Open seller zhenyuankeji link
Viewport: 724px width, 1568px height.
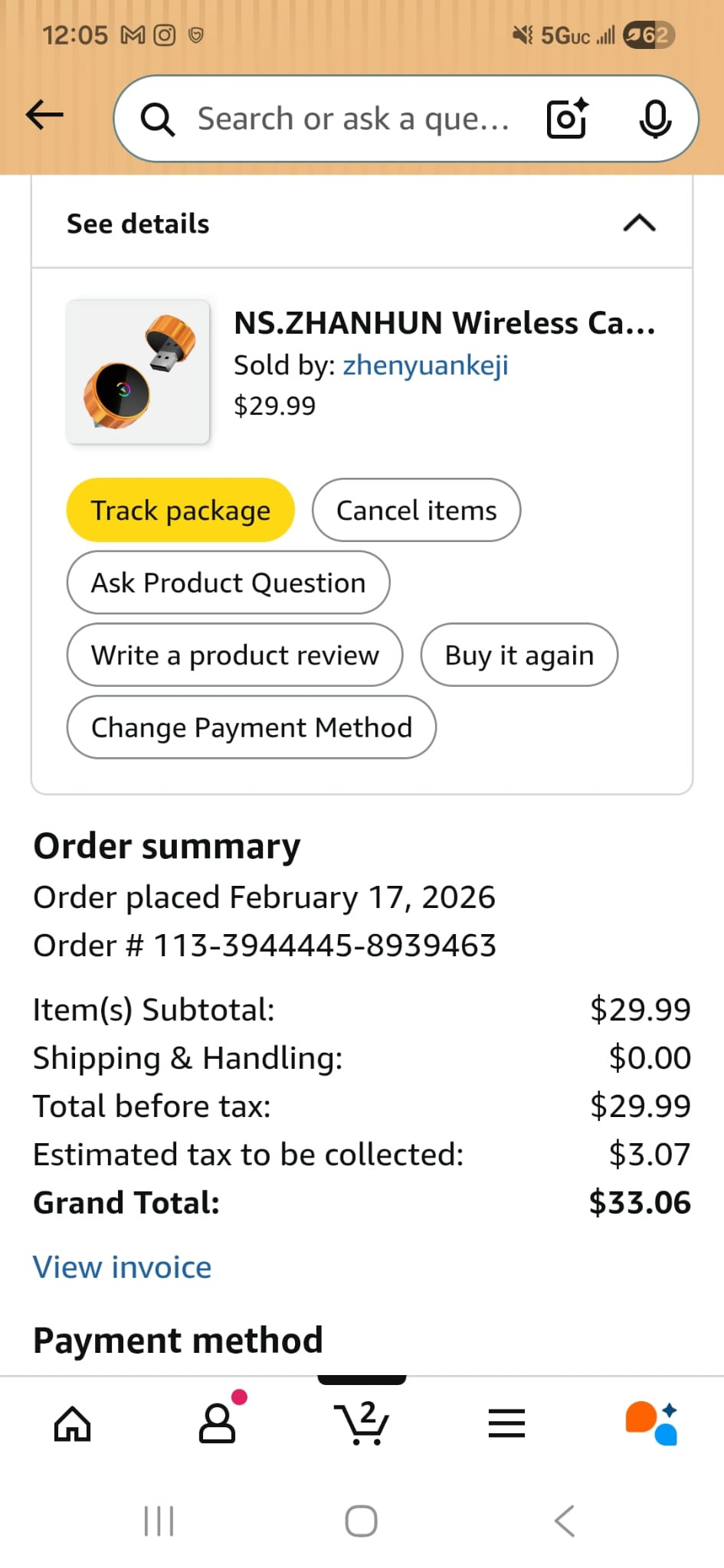425,365
